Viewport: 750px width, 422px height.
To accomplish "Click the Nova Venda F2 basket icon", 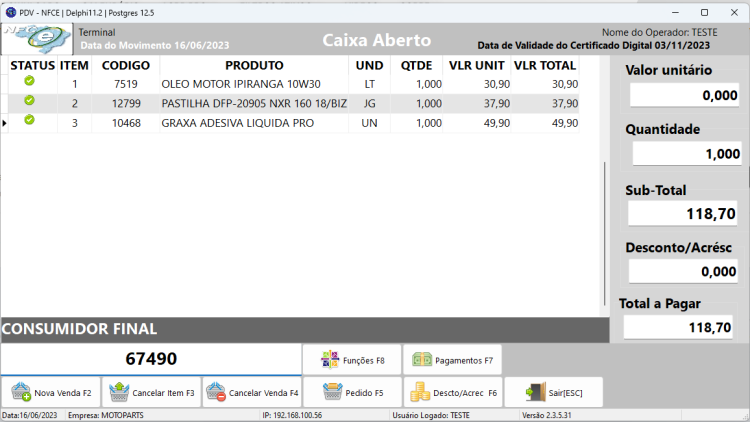I will point(21,392).
